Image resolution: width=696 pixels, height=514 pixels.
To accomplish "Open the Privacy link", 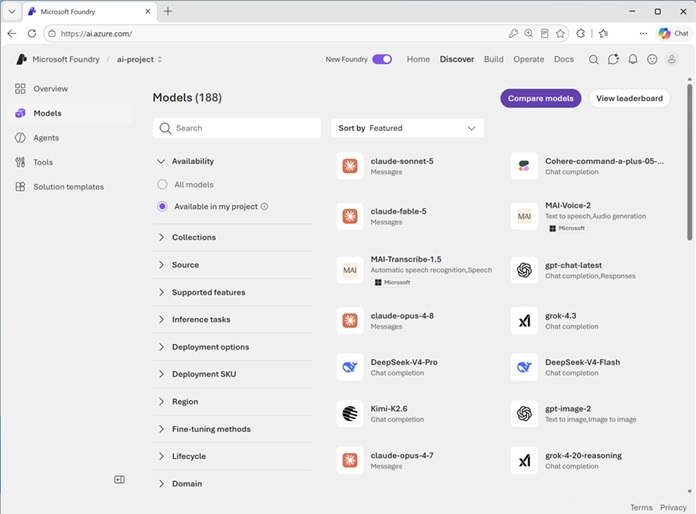I will [x=673, y=507].
